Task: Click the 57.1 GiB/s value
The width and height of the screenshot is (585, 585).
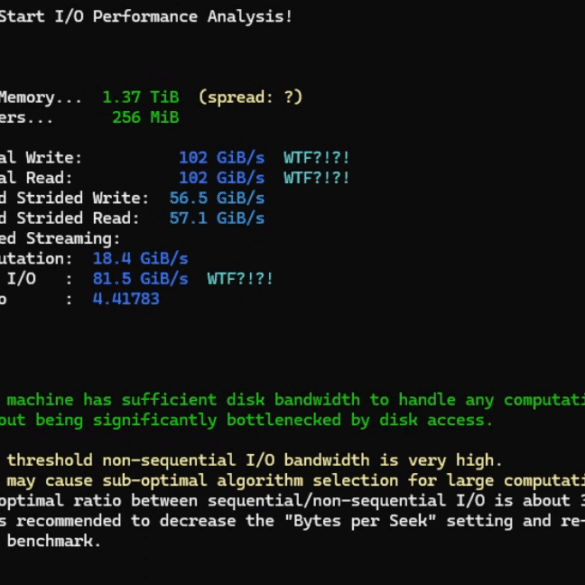Action: click(x=217, y=218)
